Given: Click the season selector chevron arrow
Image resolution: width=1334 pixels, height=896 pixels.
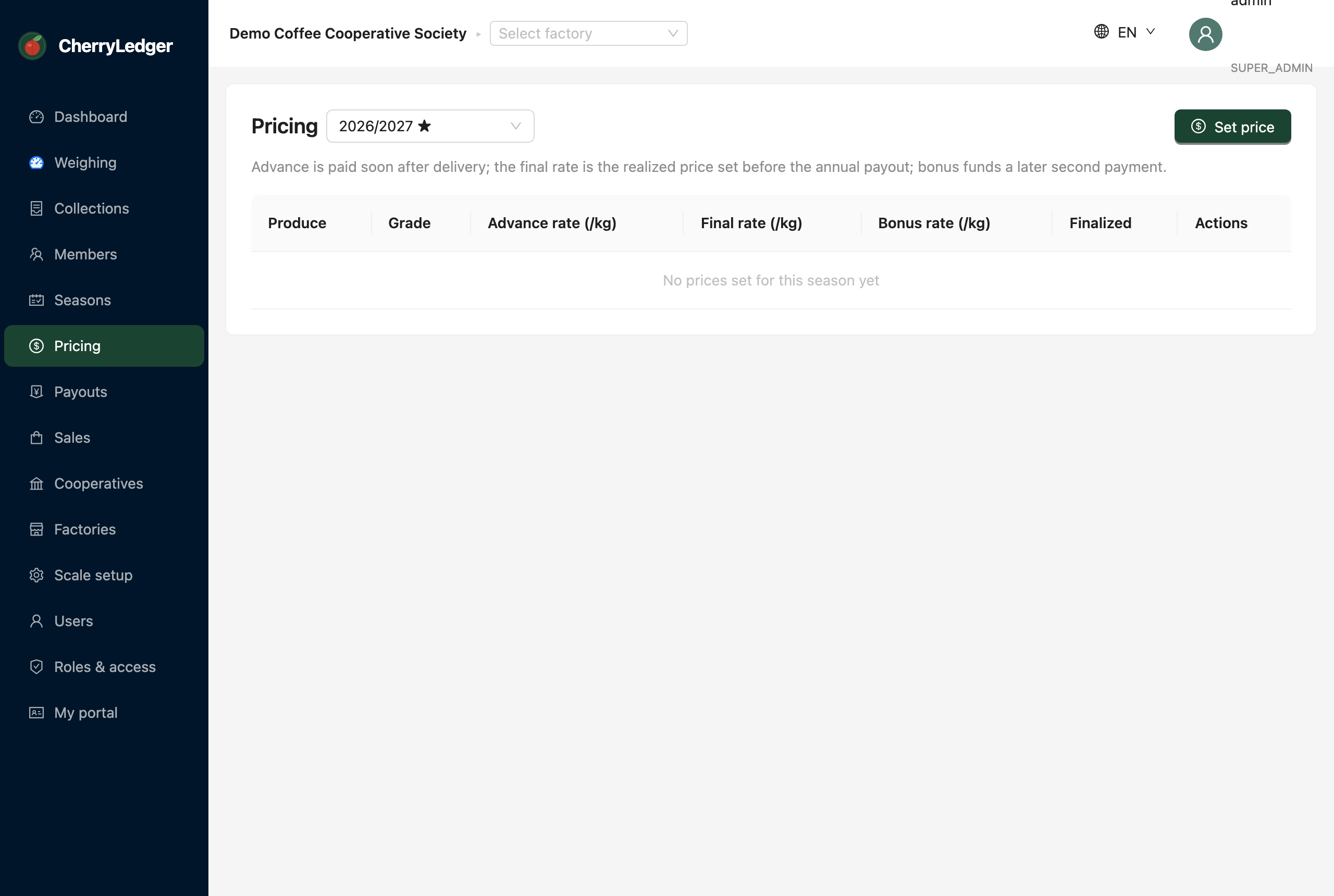Looking at the screenshot, I should coord(515,126).
